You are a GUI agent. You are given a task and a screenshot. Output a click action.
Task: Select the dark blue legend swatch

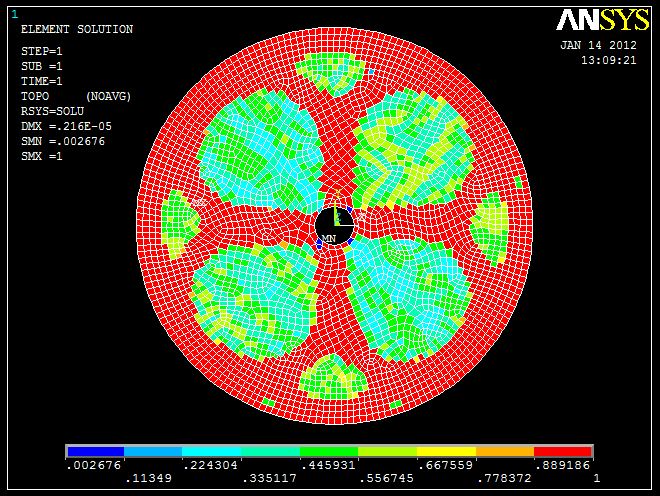(x=95, y=452)
